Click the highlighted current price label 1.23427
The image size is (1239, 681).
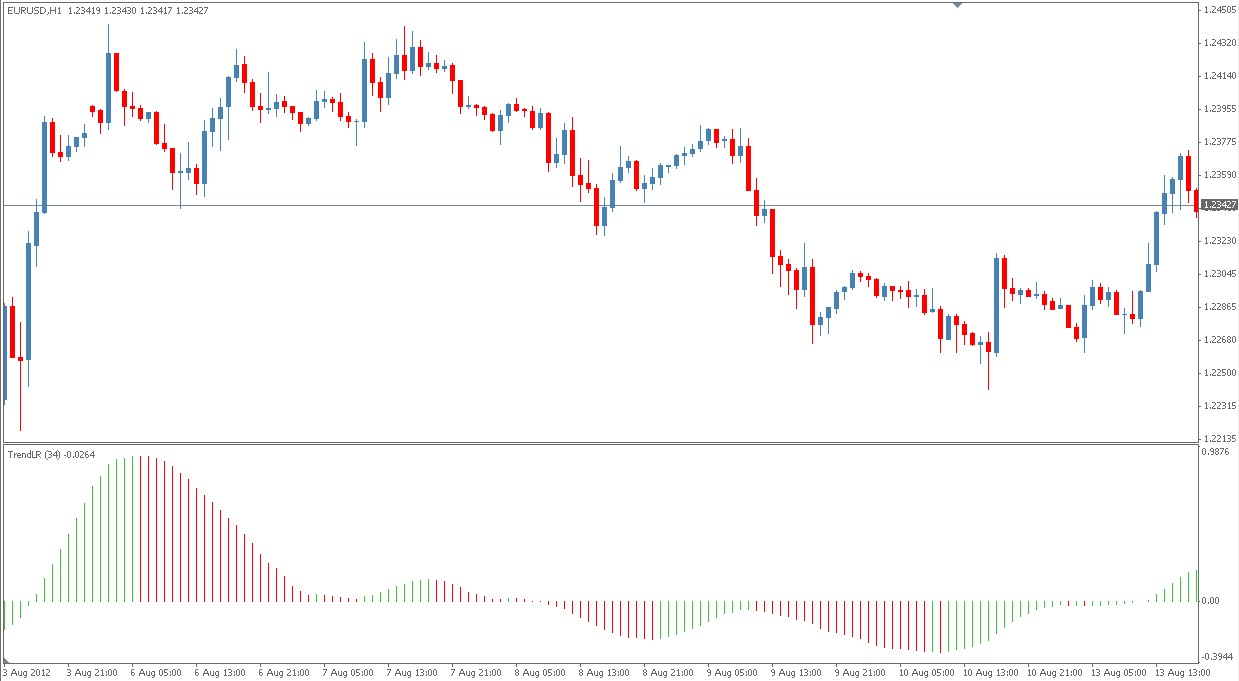pyautogui.click(x=1219, y=205)
